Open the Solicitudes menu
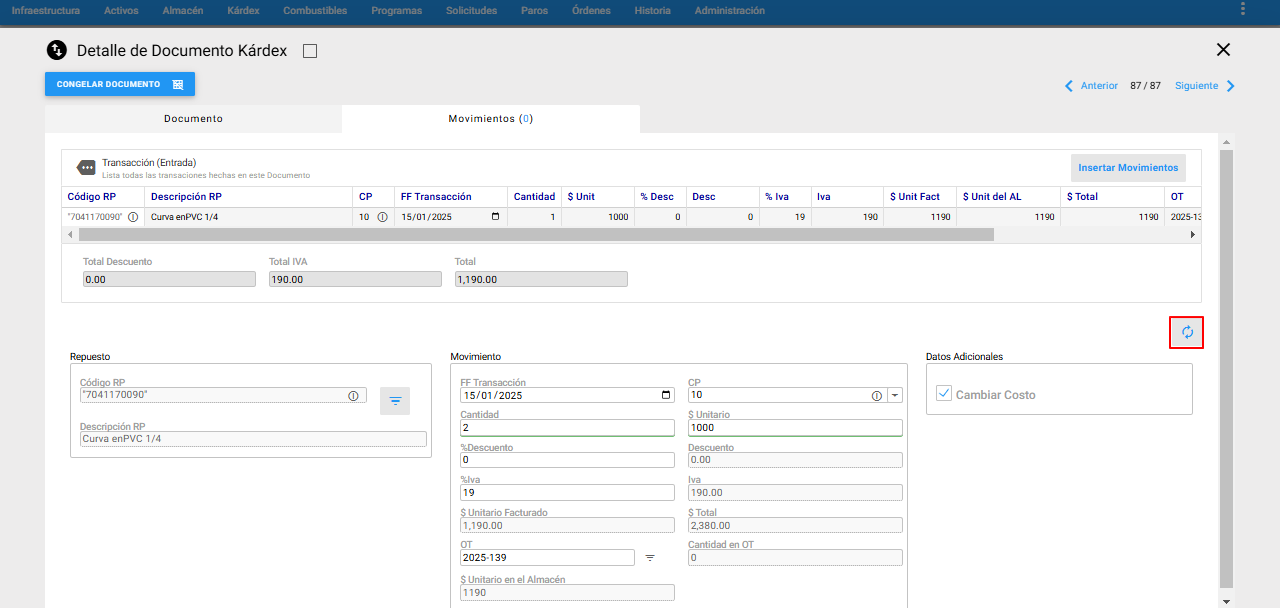This screenshot has height=608, width=1280. click(x=472, y=11)
